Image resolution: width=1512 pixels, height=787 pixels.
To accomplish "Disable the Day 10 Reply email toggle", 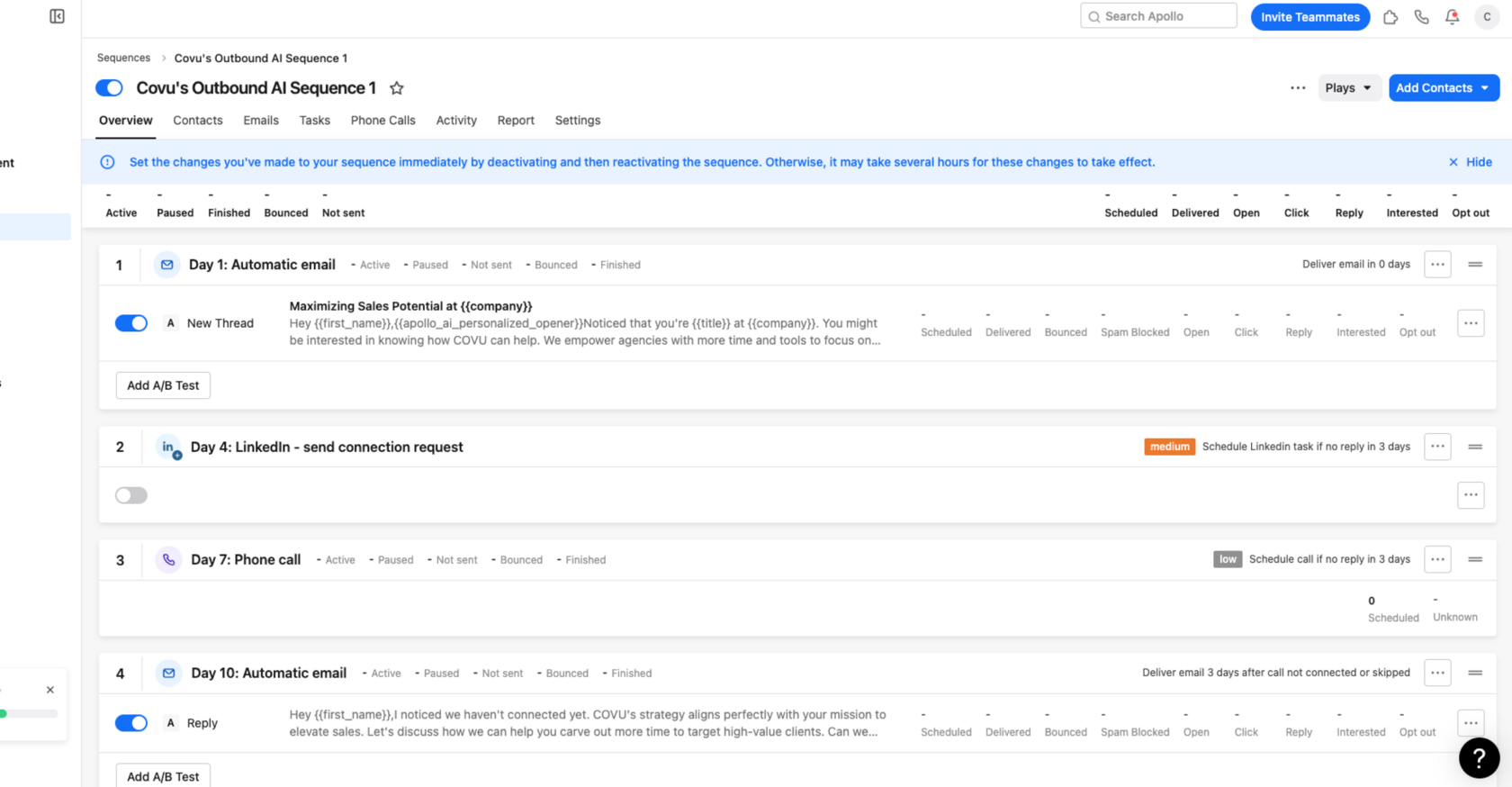I will pos(131,723).
